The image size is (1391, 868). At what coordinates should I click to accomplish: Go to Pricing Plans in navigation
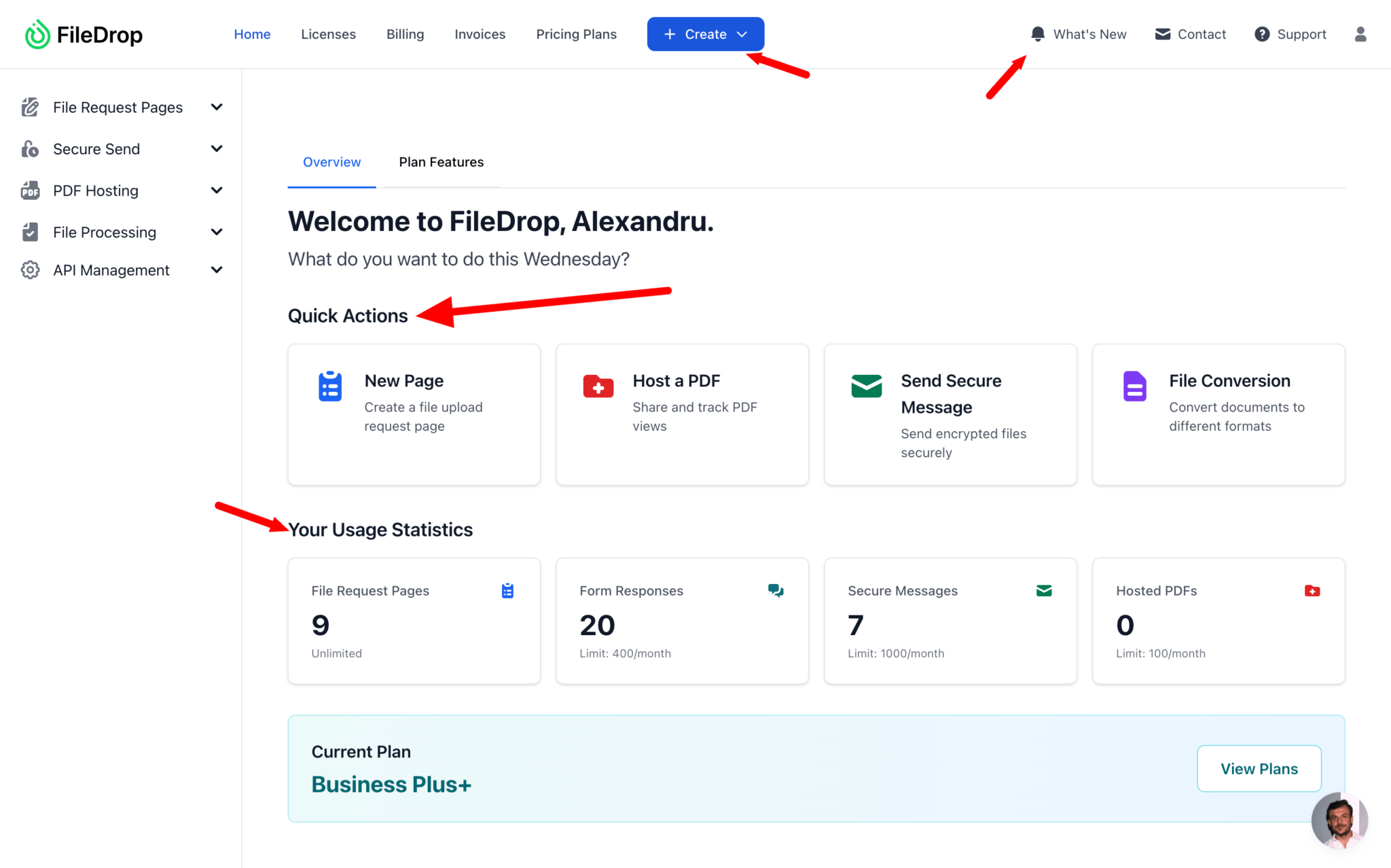coord(576,34)
